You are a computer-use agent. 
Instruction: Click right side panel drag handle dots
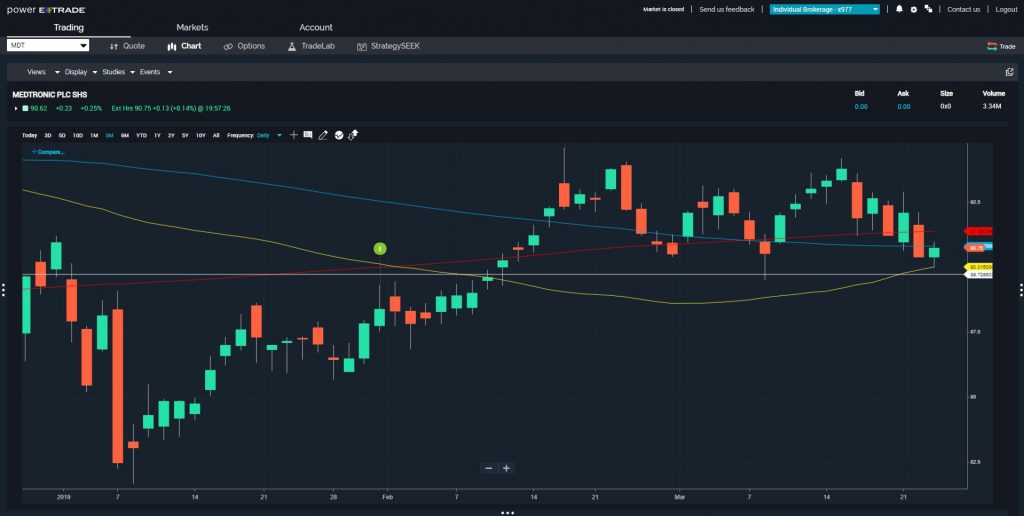[1021, 289]
